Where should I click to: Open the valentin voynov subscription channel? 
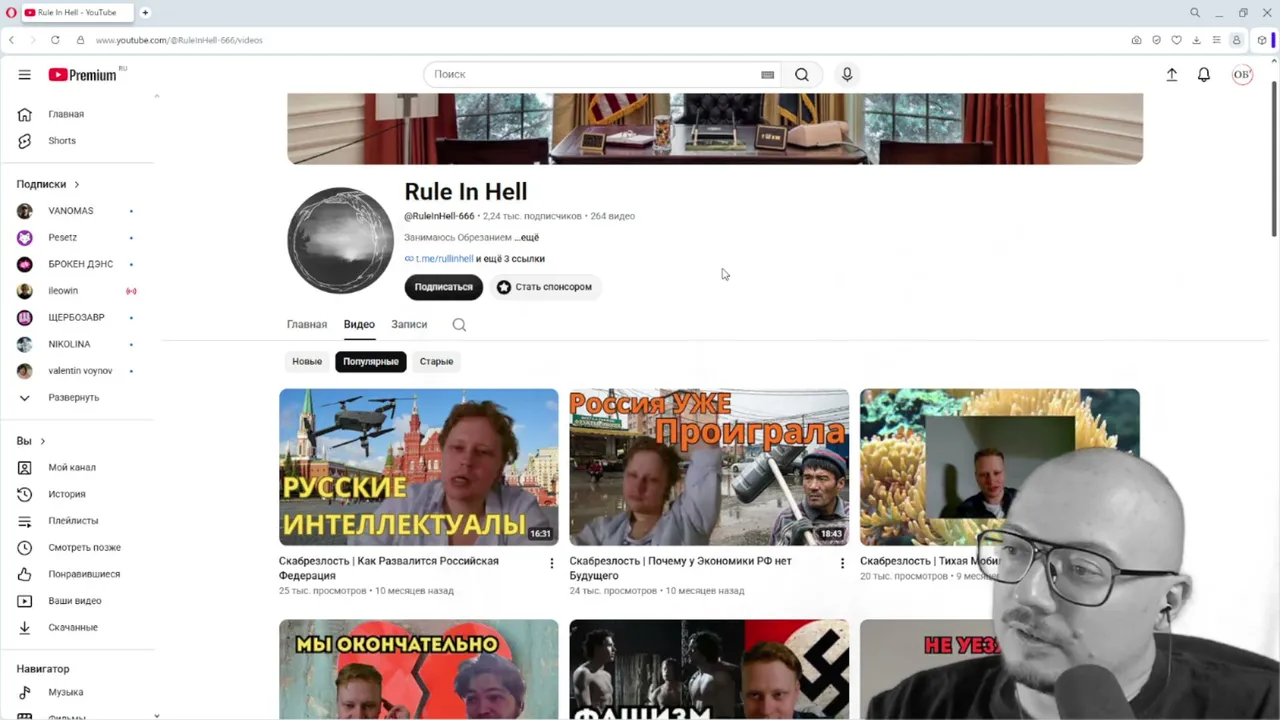pyautogui.click(x=80, y=371)
